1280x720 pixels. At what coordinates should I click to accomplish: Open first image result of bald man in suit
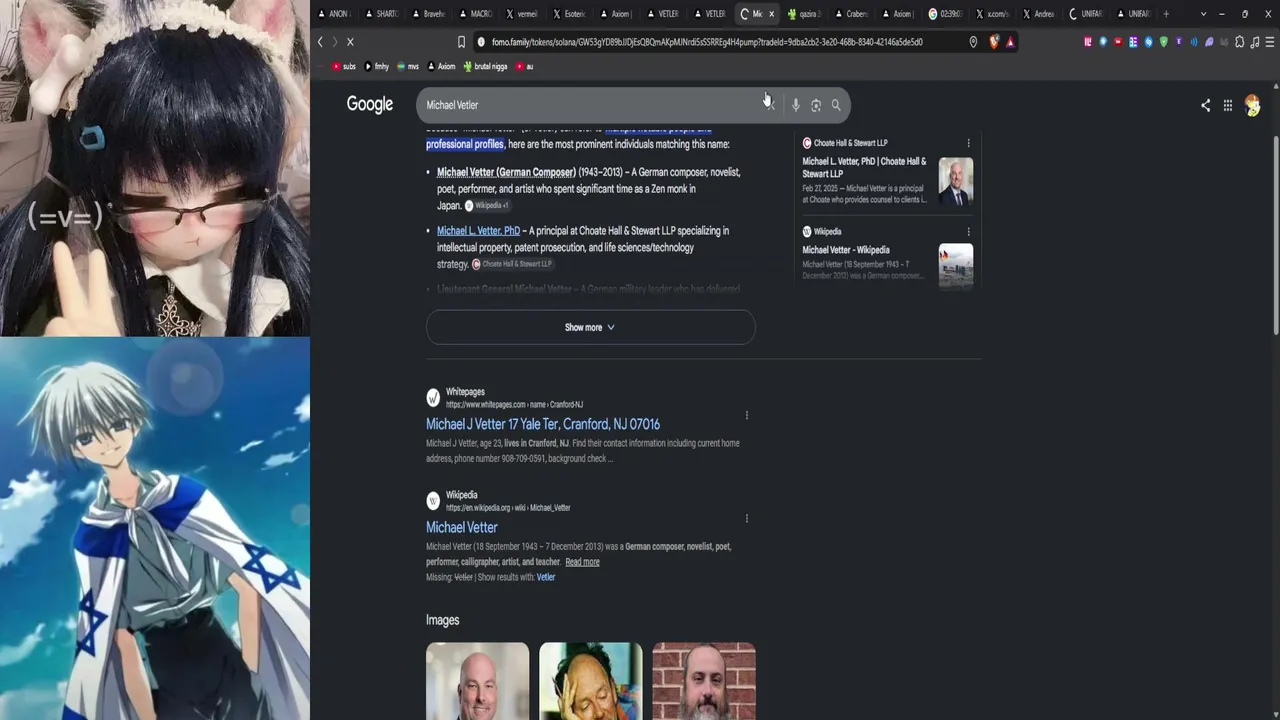pos(478,681)
